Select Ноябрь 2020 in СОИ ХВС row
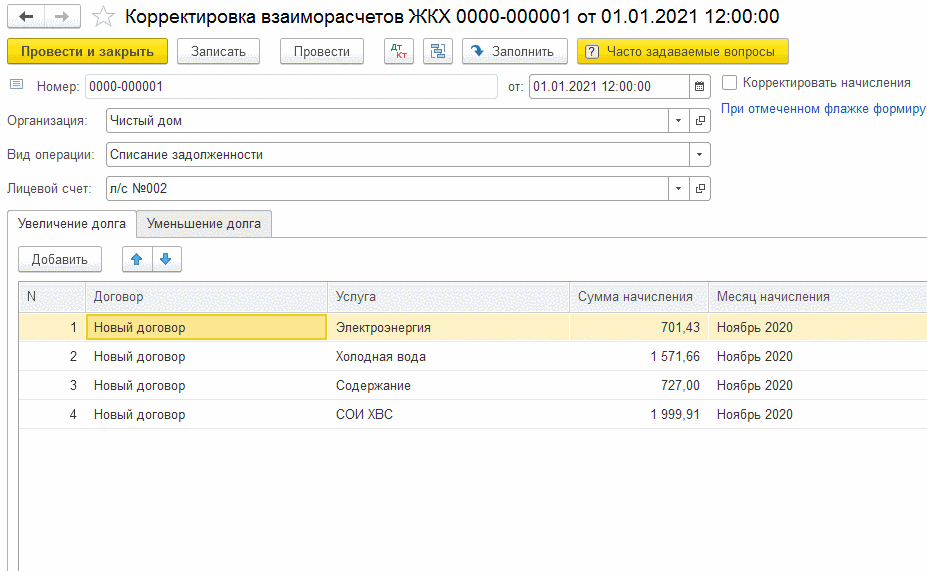Screen dimensions: 927x571 [818, 414]
